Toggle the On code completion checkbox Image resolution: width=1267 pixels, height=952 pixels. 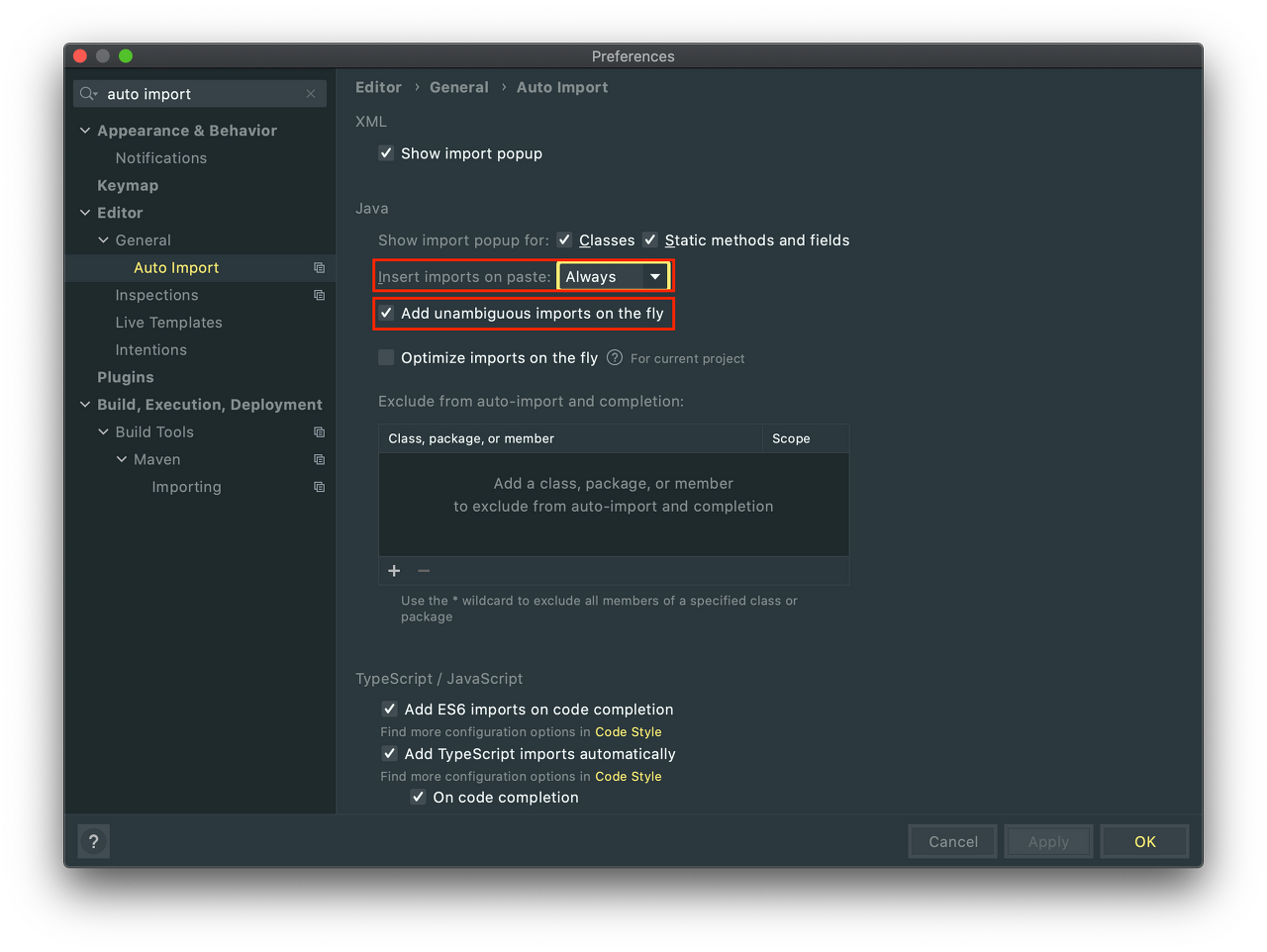tap(419, 798)
